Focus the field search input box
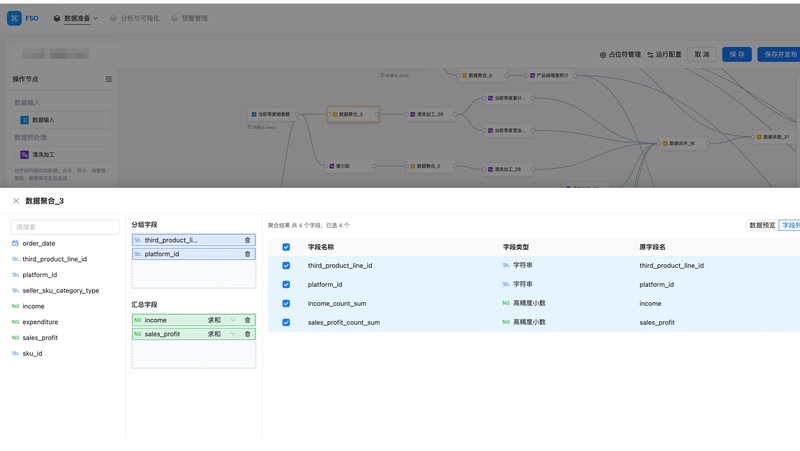800x451 pixels. click(x=65, y=227)
